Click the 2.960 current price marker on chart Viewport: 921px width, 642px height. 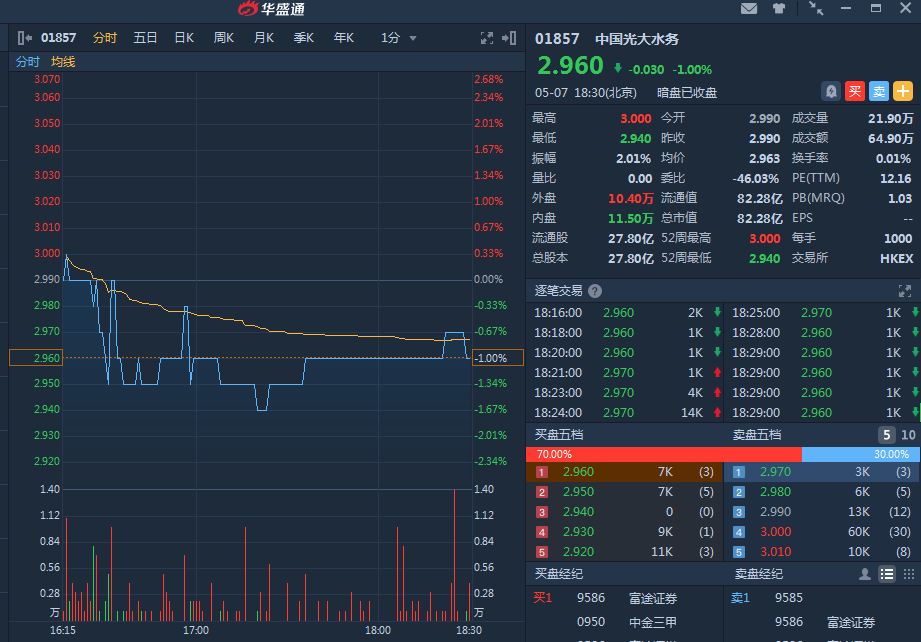click(36, 358)
